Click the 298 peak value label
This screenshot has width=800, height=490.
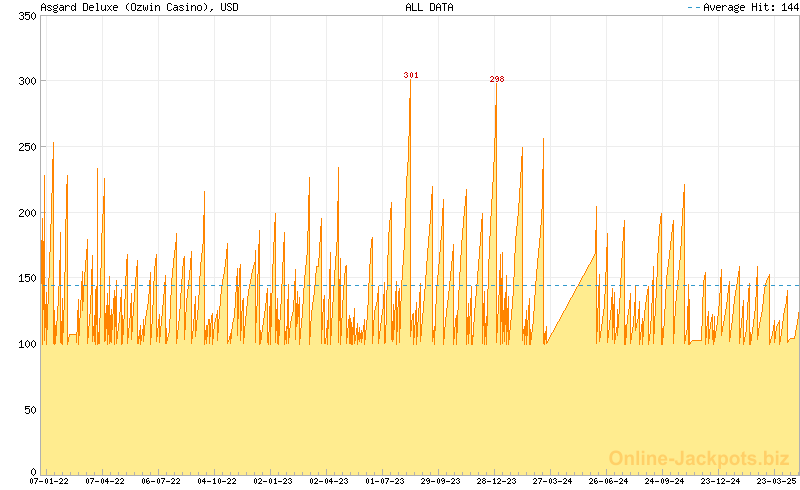497,79
